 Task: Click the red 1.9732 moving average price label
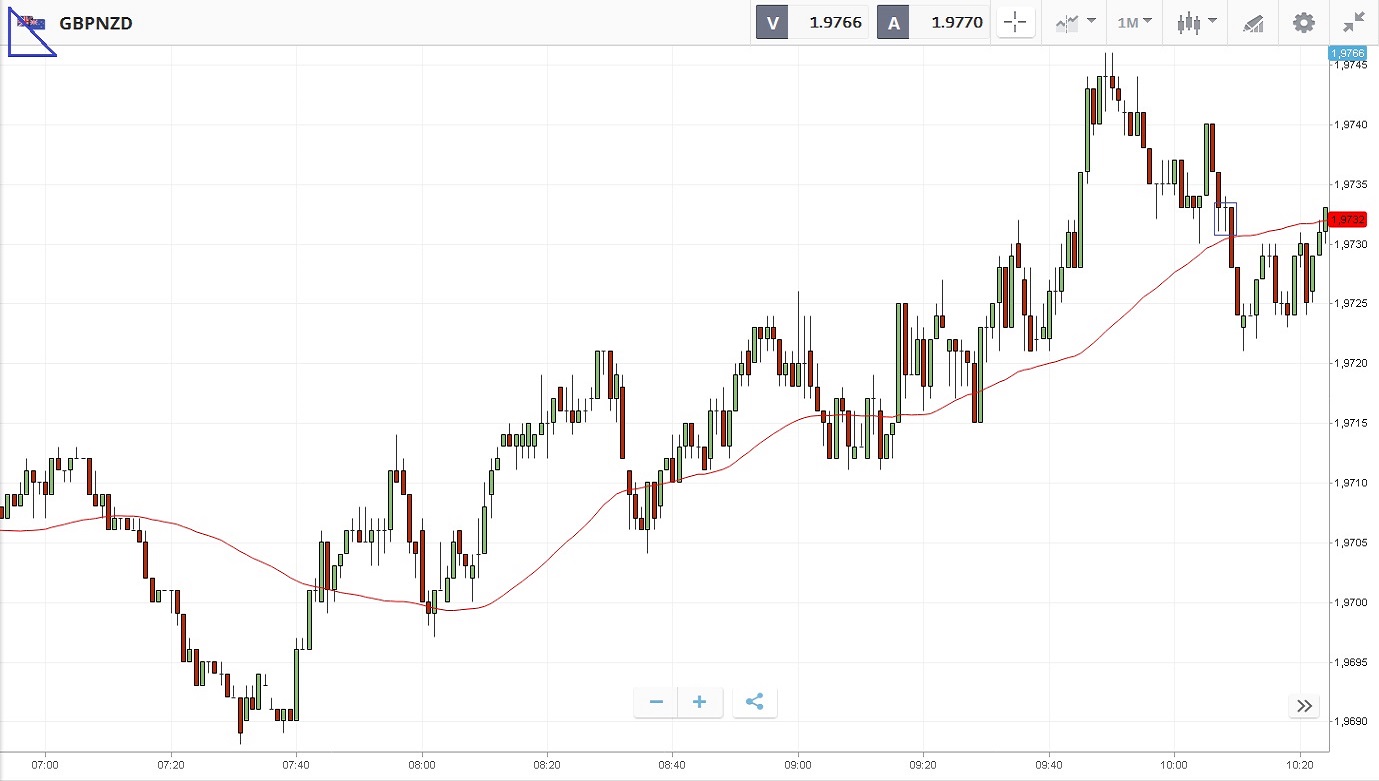click(x=1347, y=219)
